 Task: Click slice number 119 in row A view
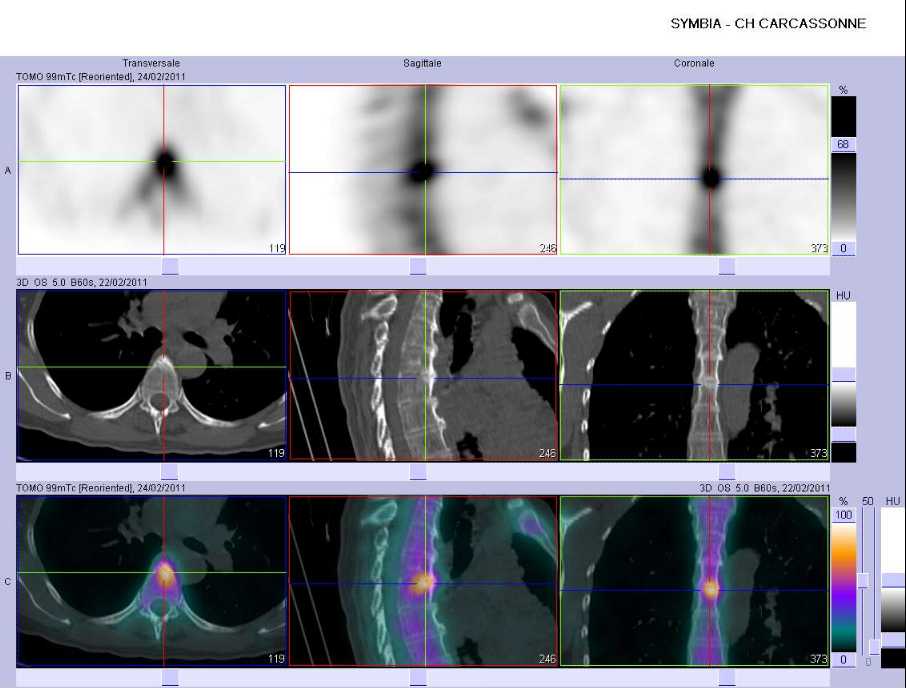click(x=277, y=248)
